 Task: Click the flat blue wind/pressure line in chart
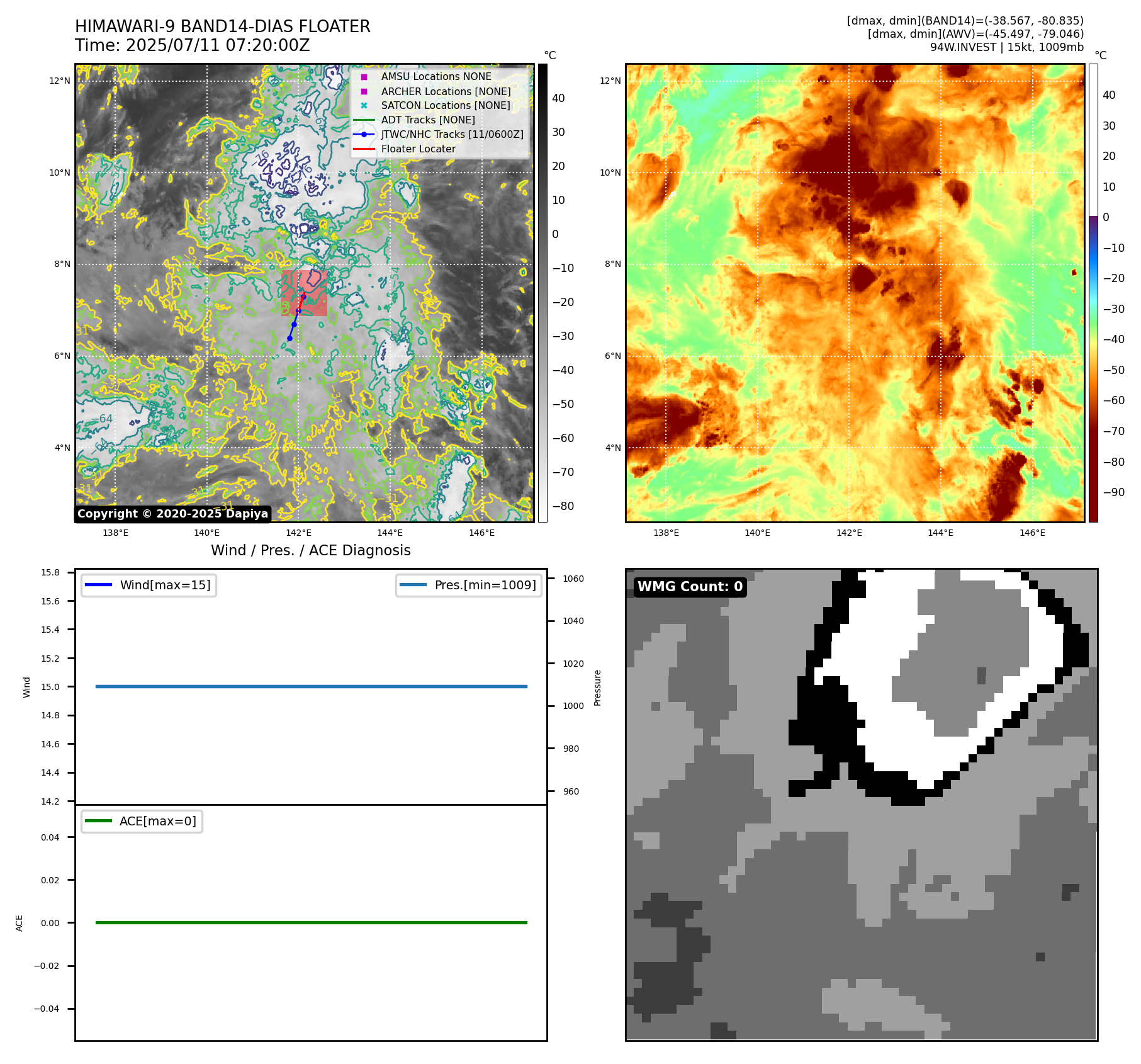coord(312,686)
